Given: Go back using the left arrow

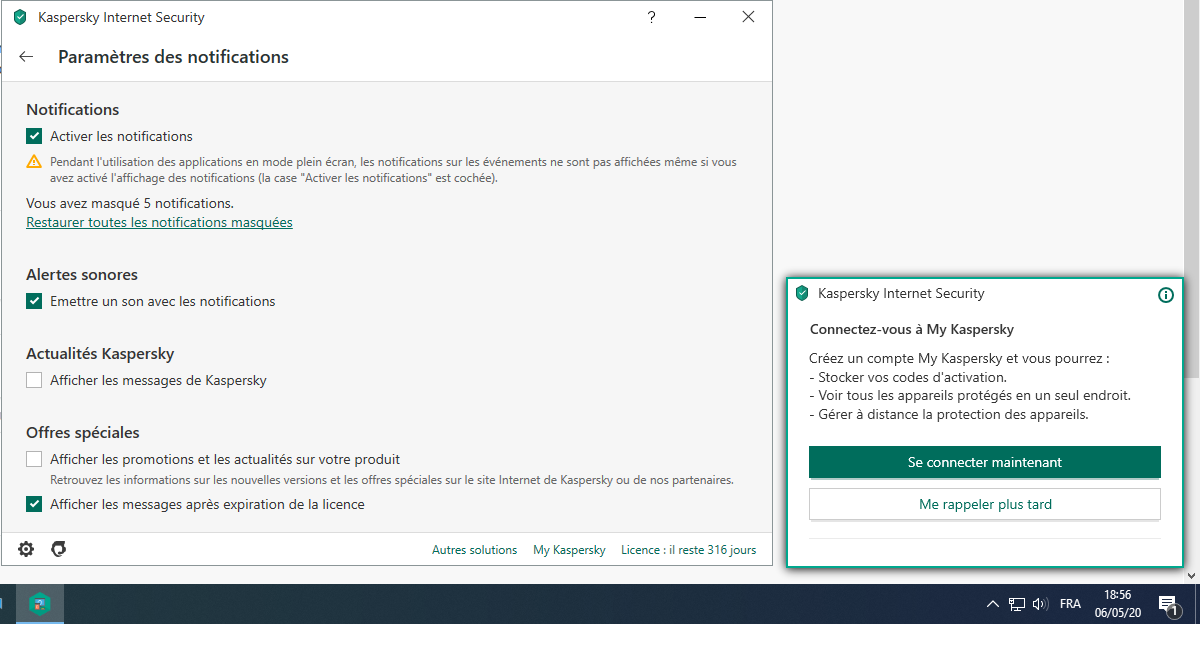Looking at the screenshot, I should click(26, 57).
